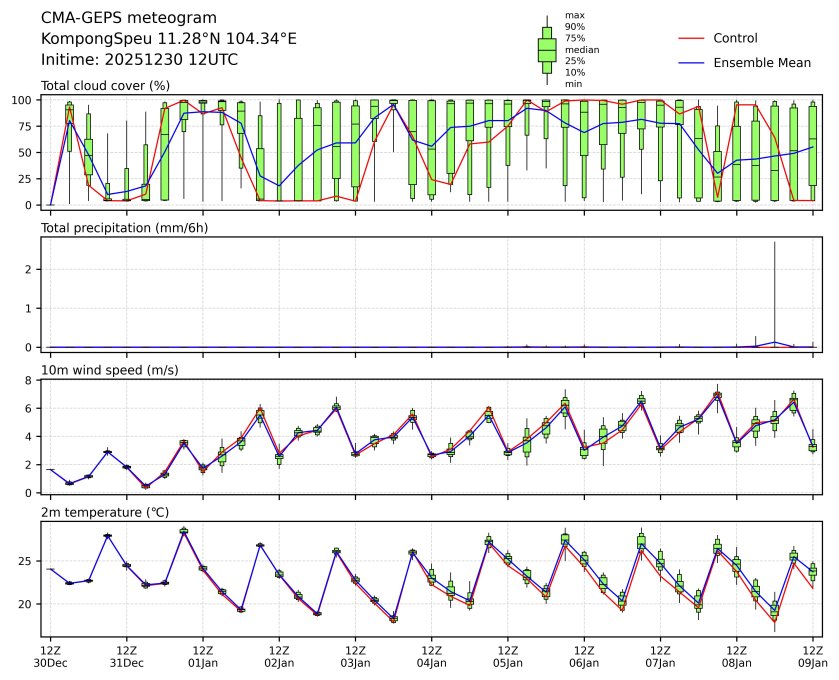
Task: Select the Total cloud cover (%) panel title
Action: 105,86
